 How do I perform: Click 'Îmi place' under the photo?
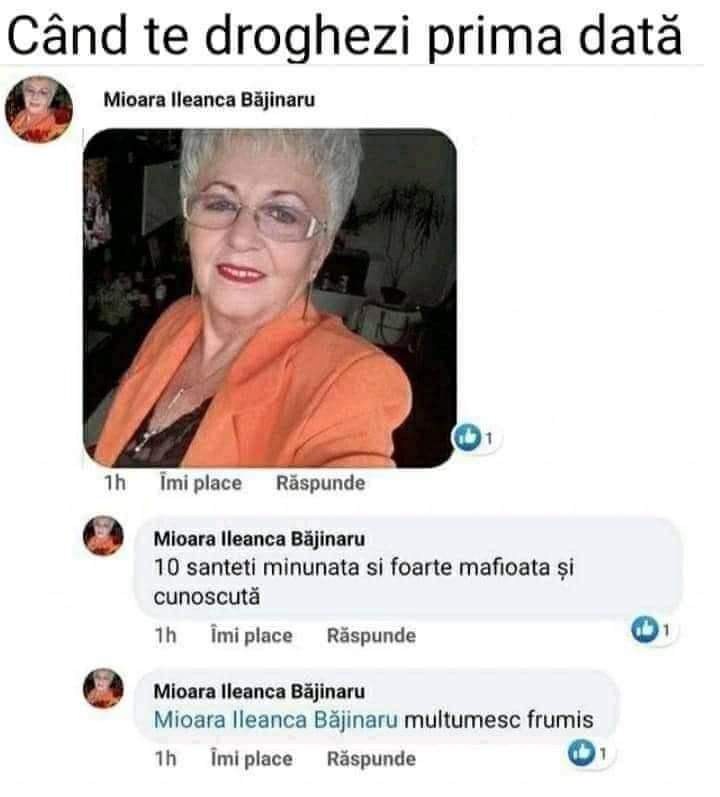201,483
